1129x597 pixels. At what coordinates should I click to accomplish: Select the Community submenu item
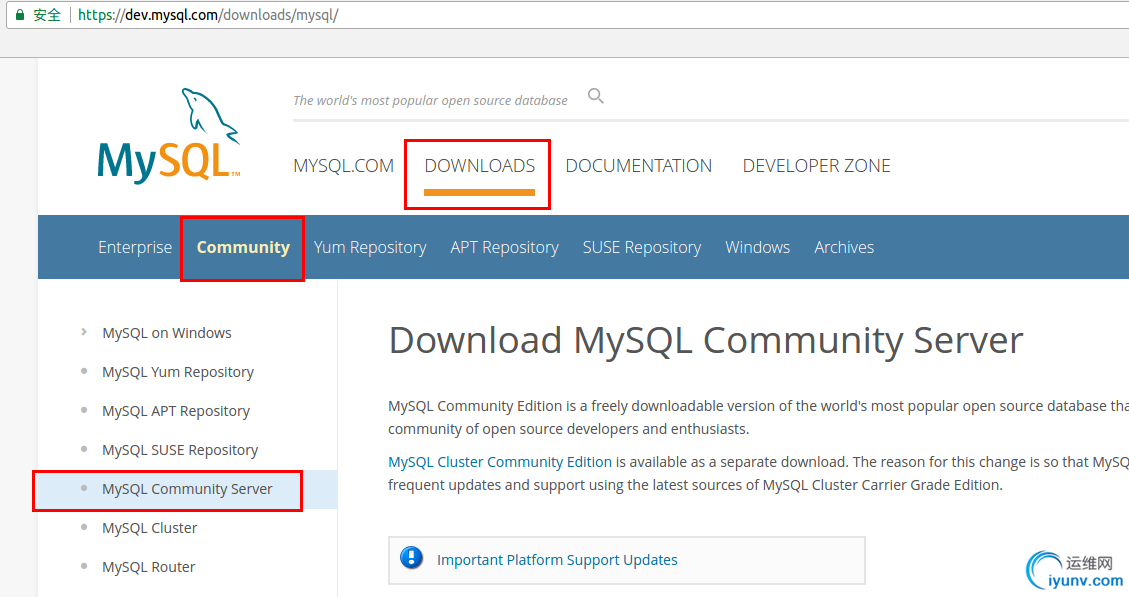pyautogui.click(x=243, y=247)
